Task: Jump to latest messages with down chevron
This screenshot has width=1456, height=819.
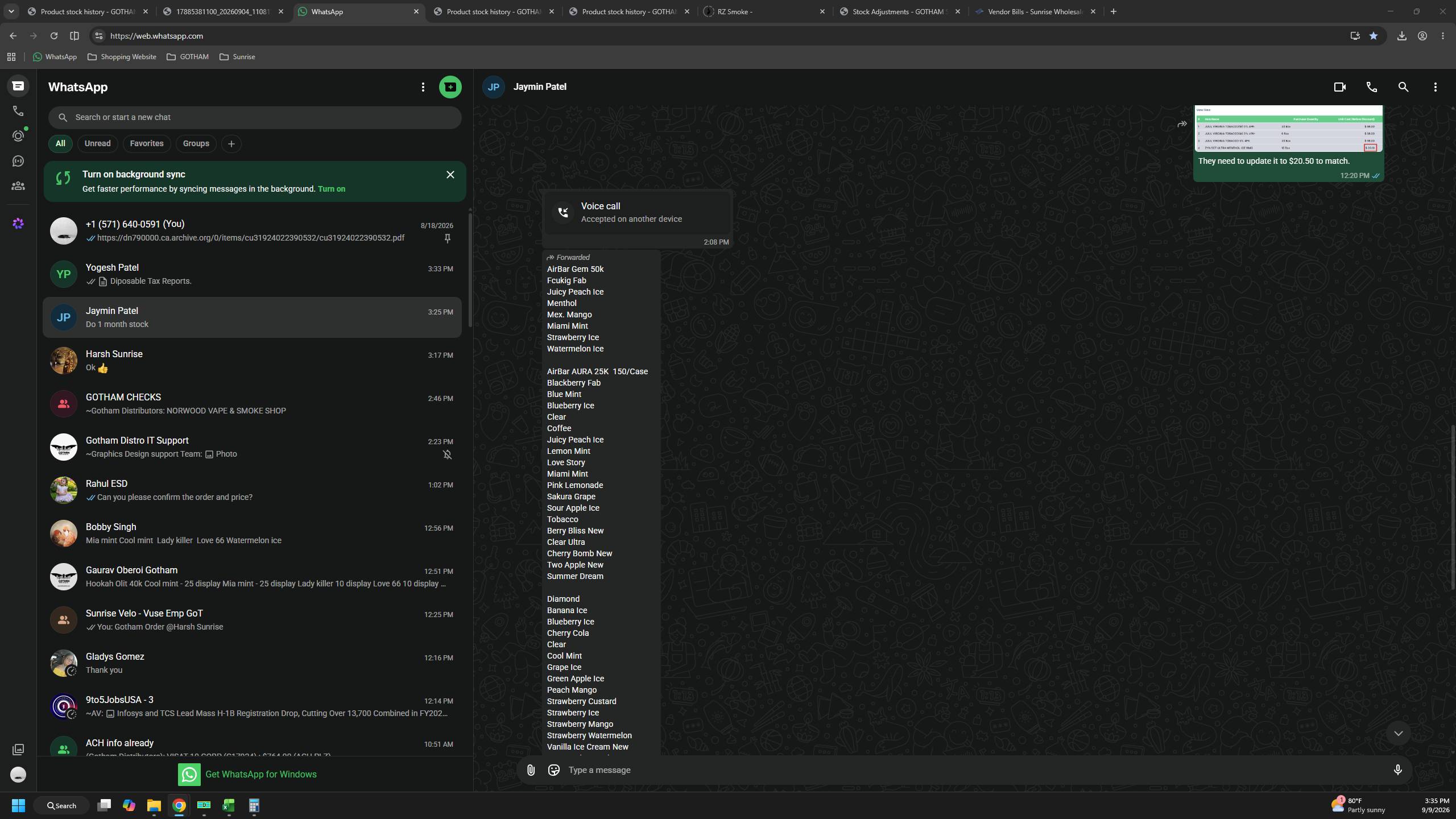Action: [1398, 734]
